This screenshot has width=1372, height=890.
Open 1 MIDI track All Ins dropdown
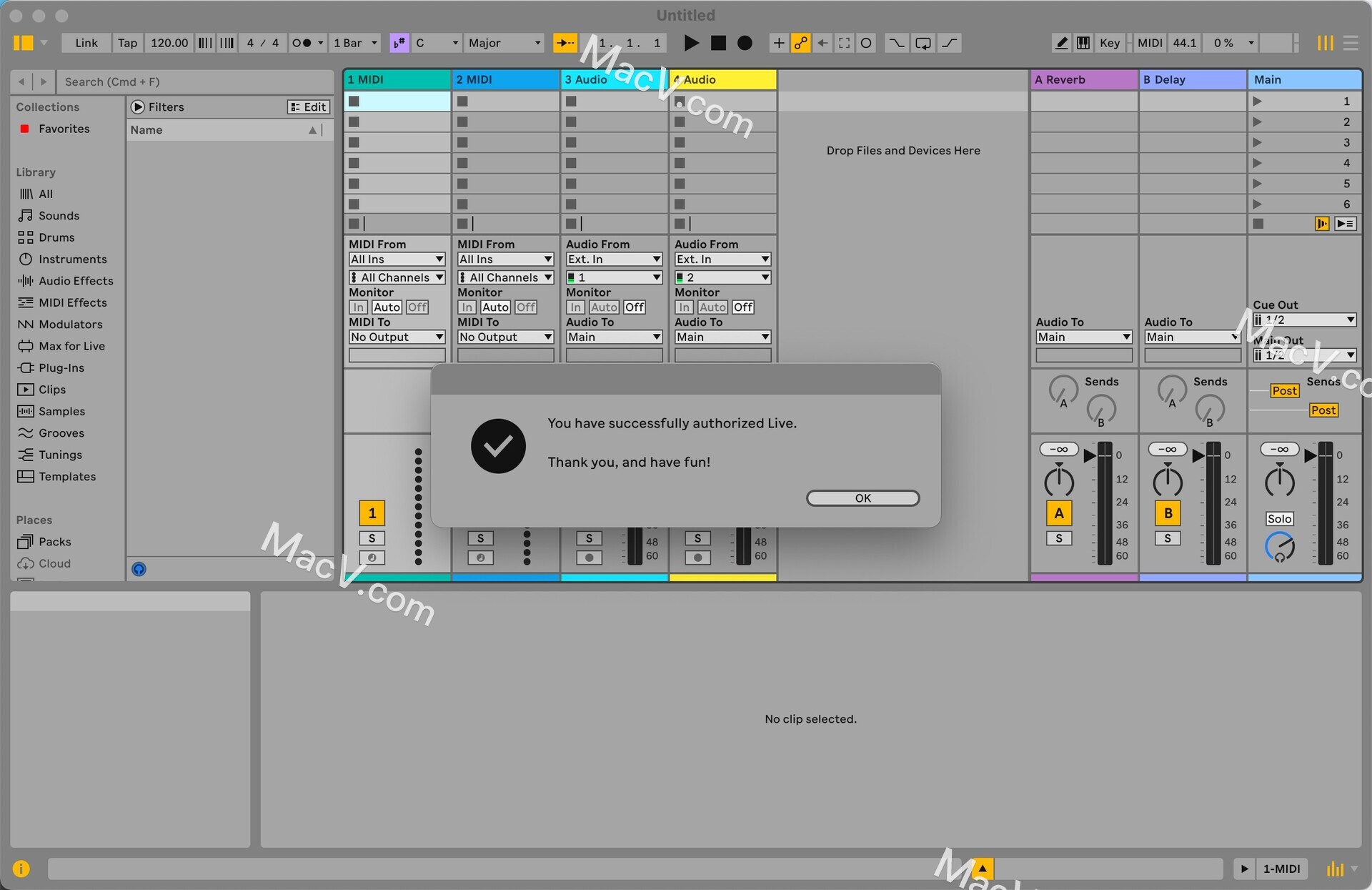(397, 259)
